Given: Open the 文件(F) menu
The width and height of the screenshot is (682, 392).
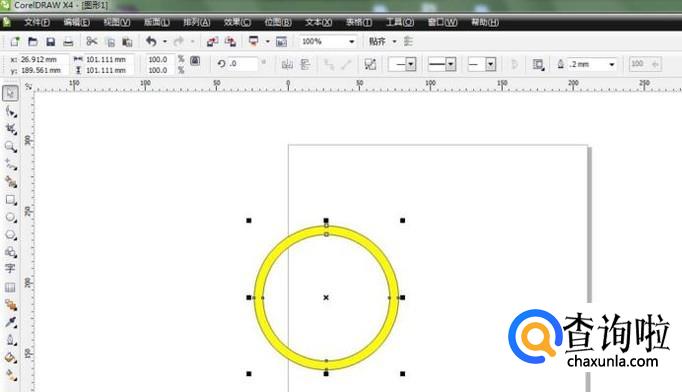Looking at the screenshot, I should pos(37,22).
